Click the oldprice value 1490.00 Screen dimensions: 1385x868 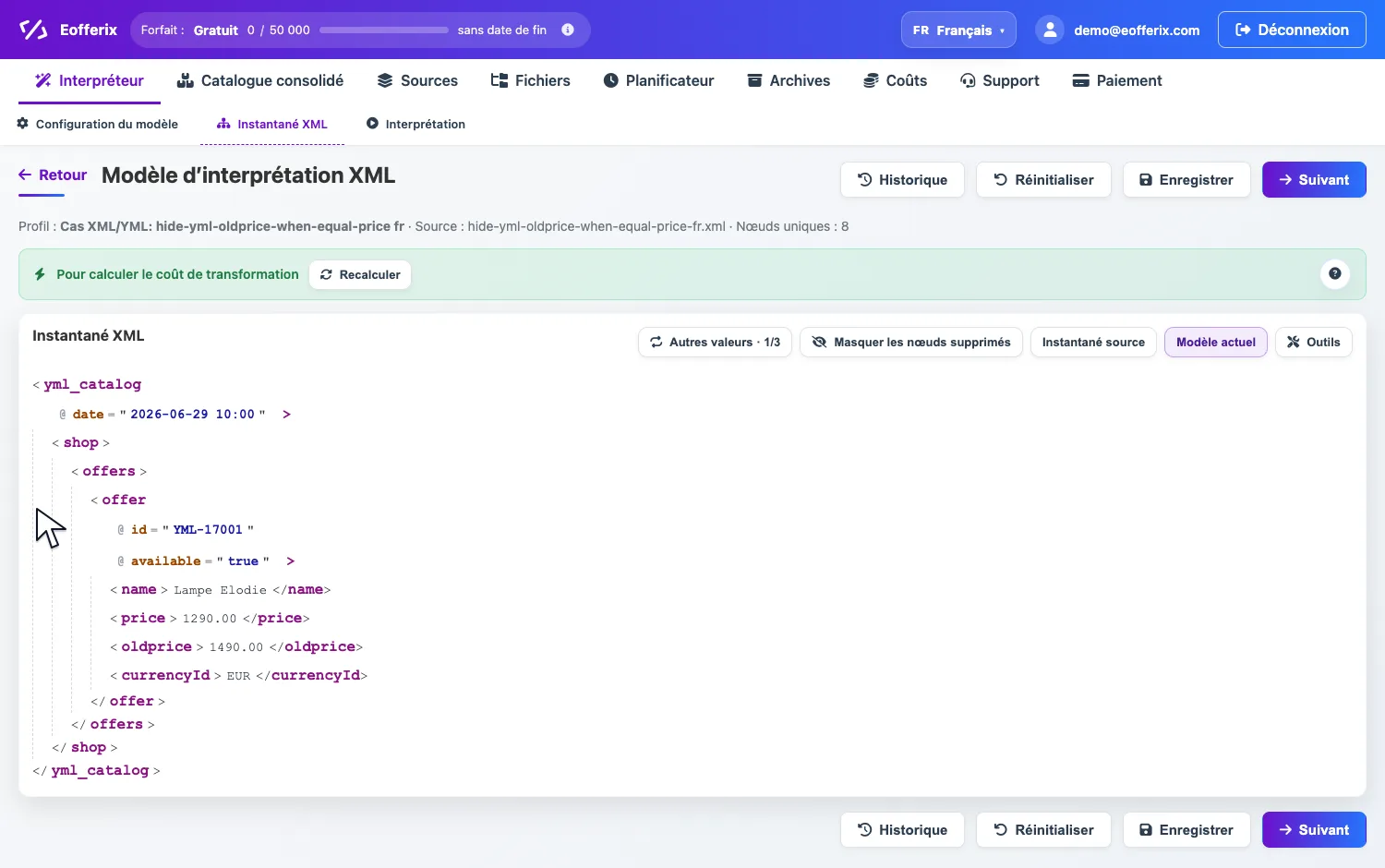[236, 647]
